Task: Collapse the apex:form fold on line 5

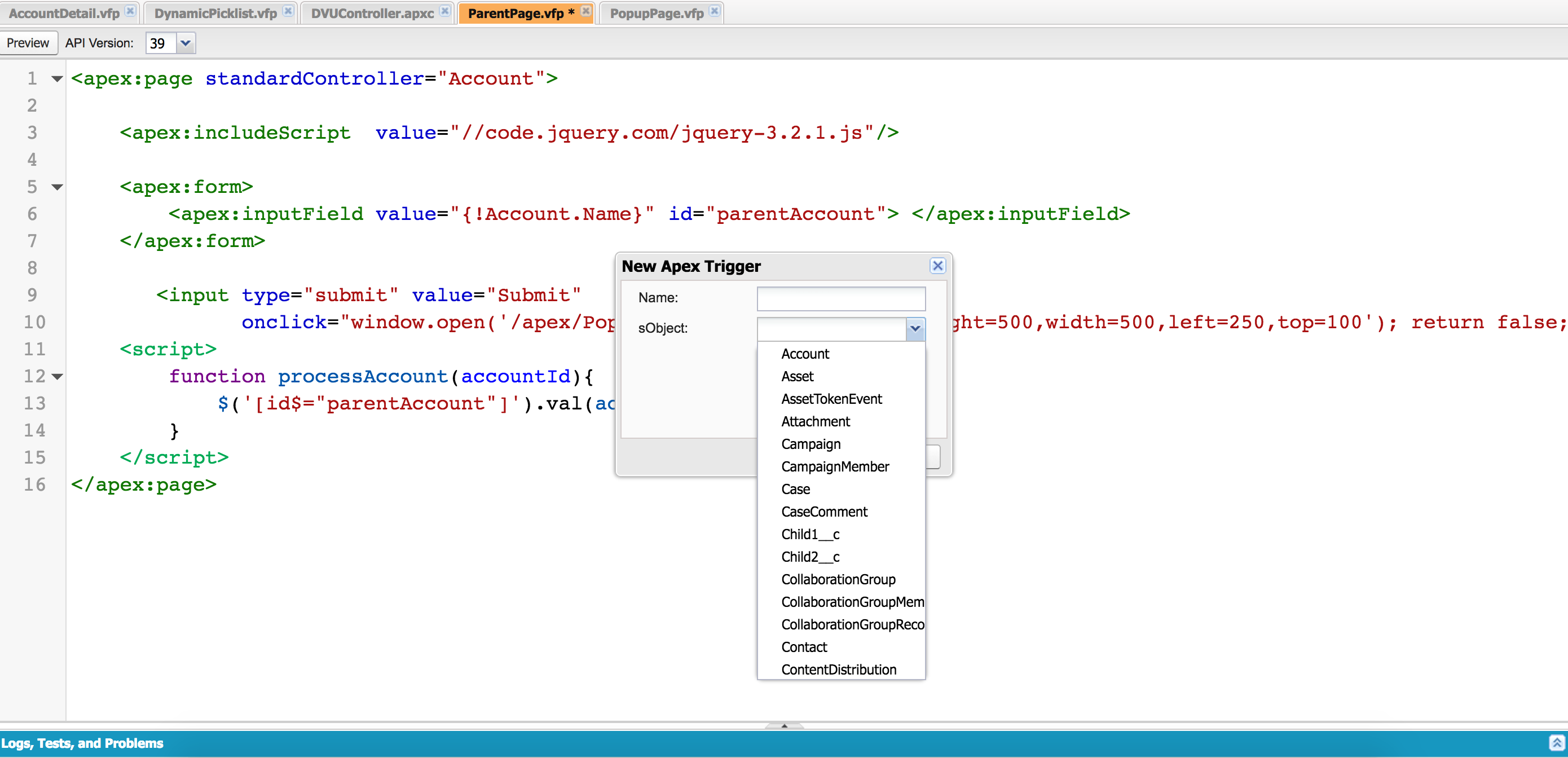Action: [x=57, y=187]
